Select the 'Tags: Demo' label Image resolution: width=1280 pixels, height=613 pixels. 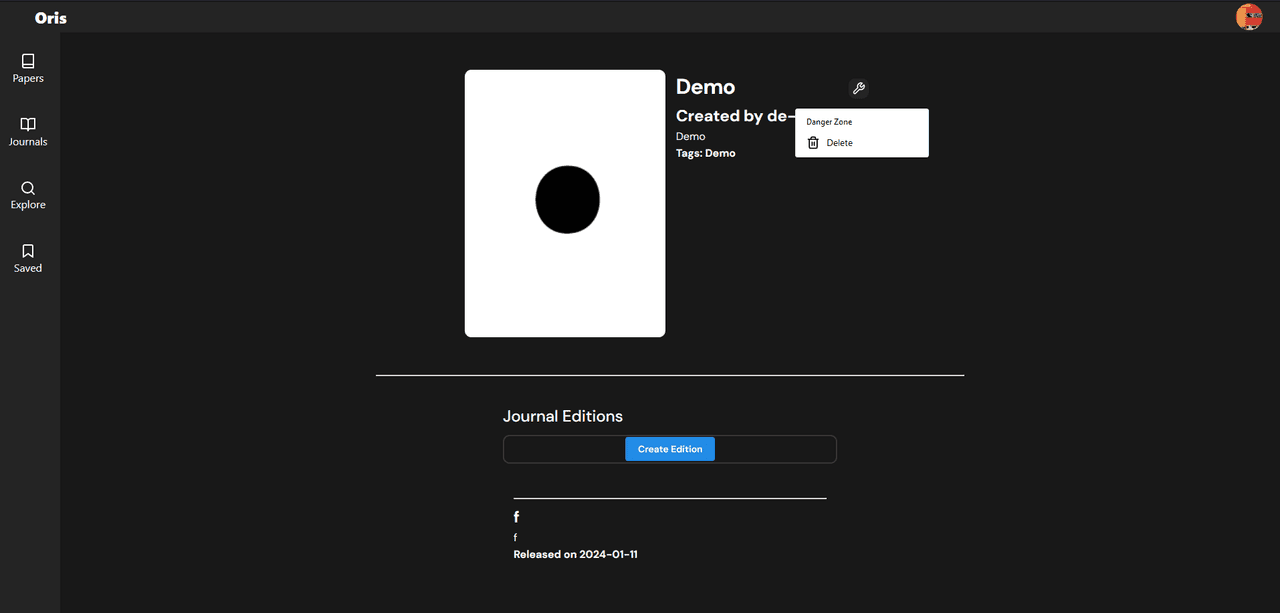[705, 153]
